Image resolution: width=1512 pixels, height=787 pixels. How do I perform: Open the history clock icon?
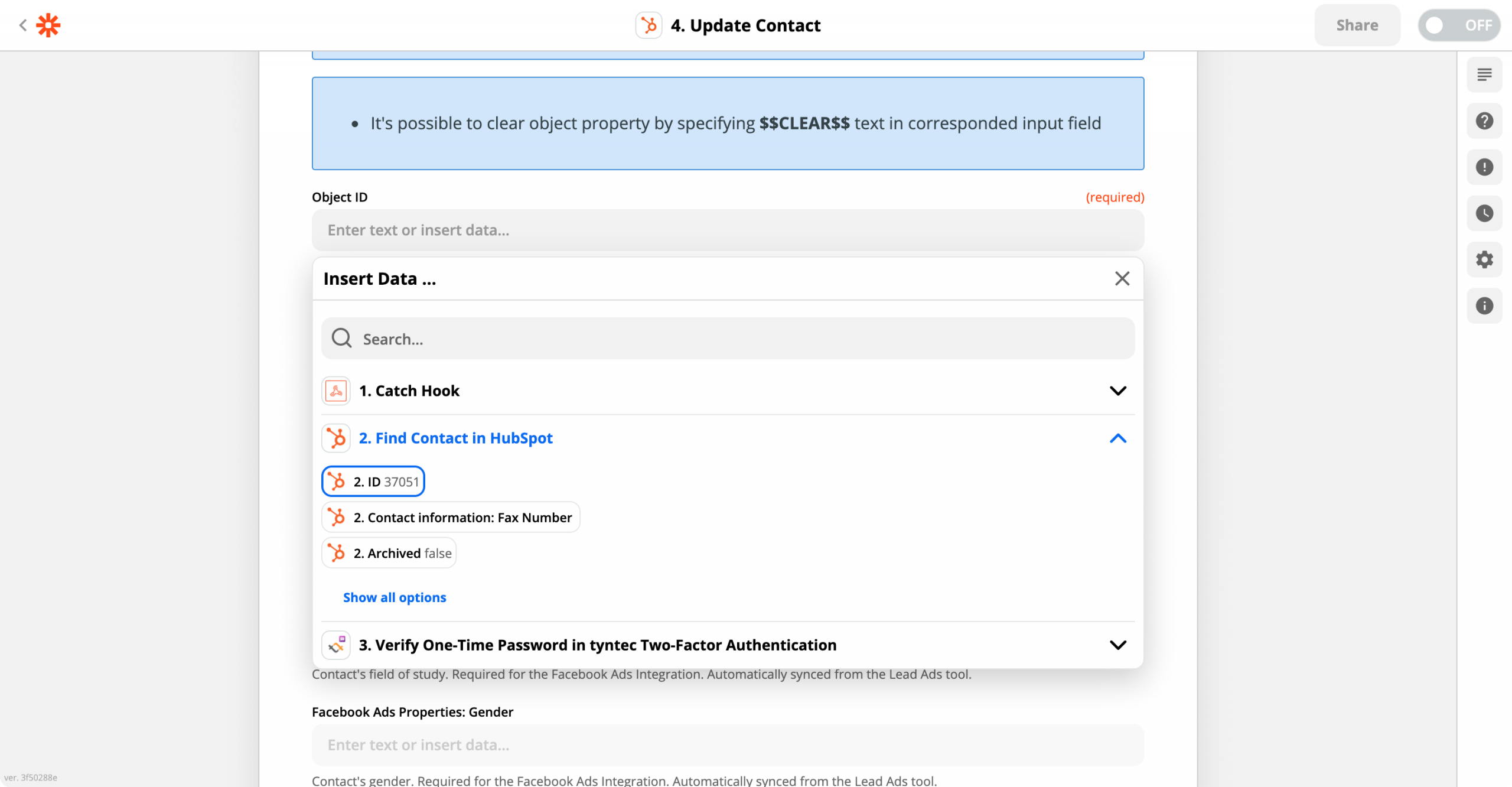[x=1484, y=213]
